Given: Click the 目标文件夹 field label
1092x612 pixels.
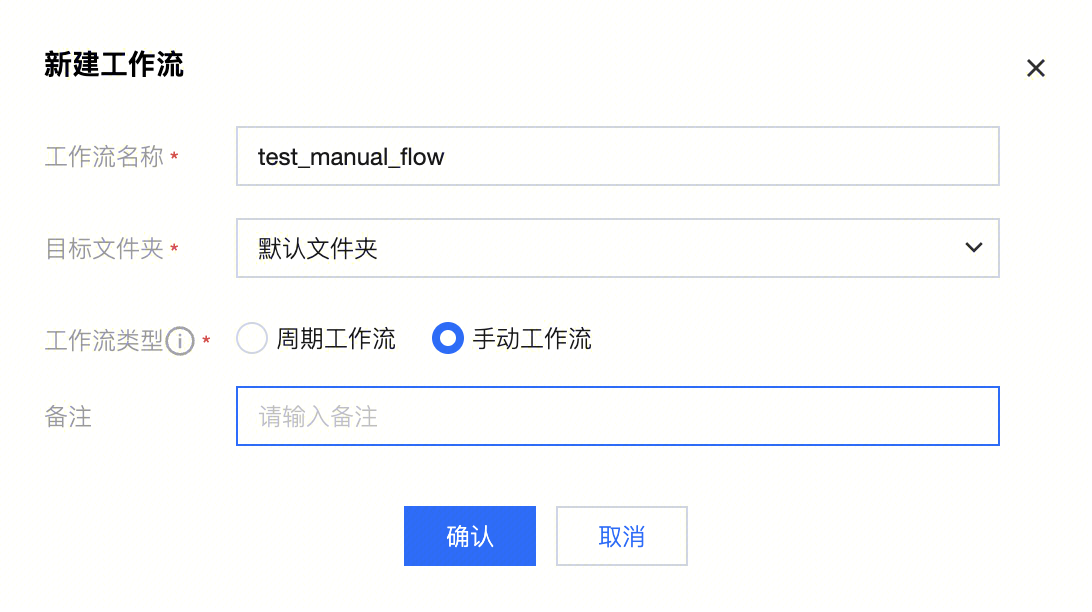Looking at the screenshot, I should 104,248.
